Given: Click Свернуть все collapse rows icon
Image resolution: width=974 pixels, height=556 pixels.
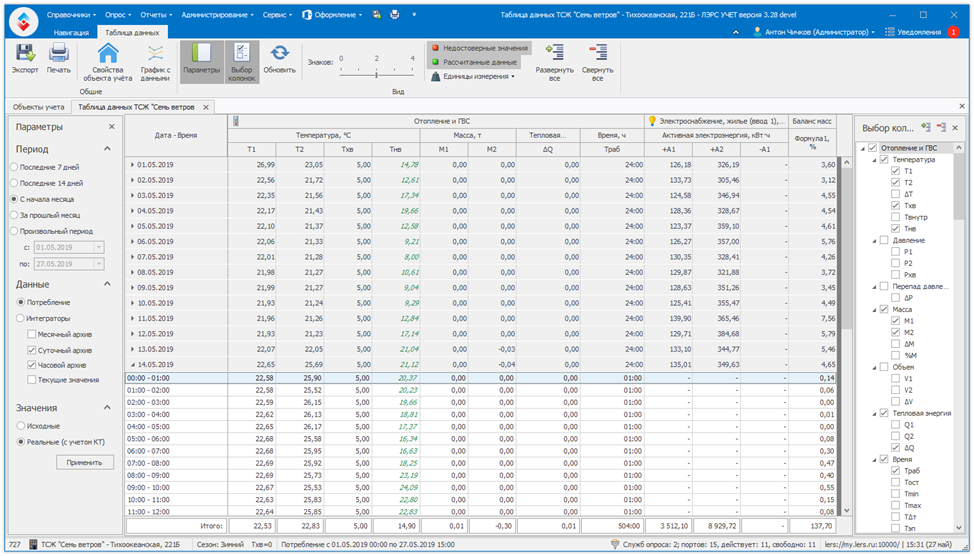Looking at the screenshot, I should click(x=598, y=52).
